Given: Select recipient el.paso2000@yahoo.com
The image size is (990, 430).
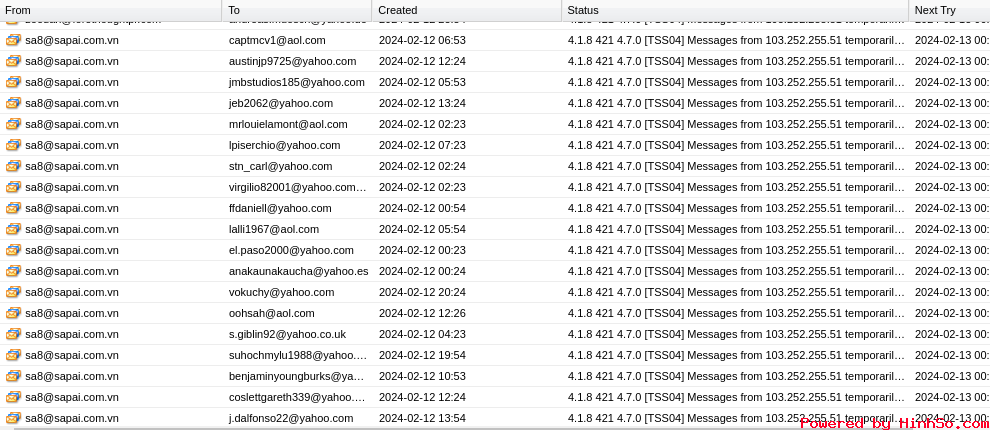Looking at the screenshot, I should [x=291, y=250].
